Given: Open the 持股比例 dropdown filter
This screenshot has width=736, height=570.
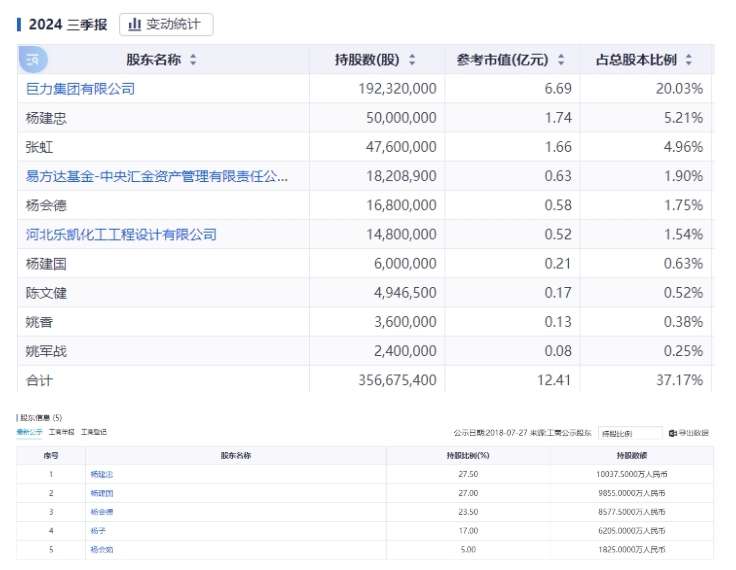Looking at the screenshot, I should pyautogui.click(x=630, y=433).
